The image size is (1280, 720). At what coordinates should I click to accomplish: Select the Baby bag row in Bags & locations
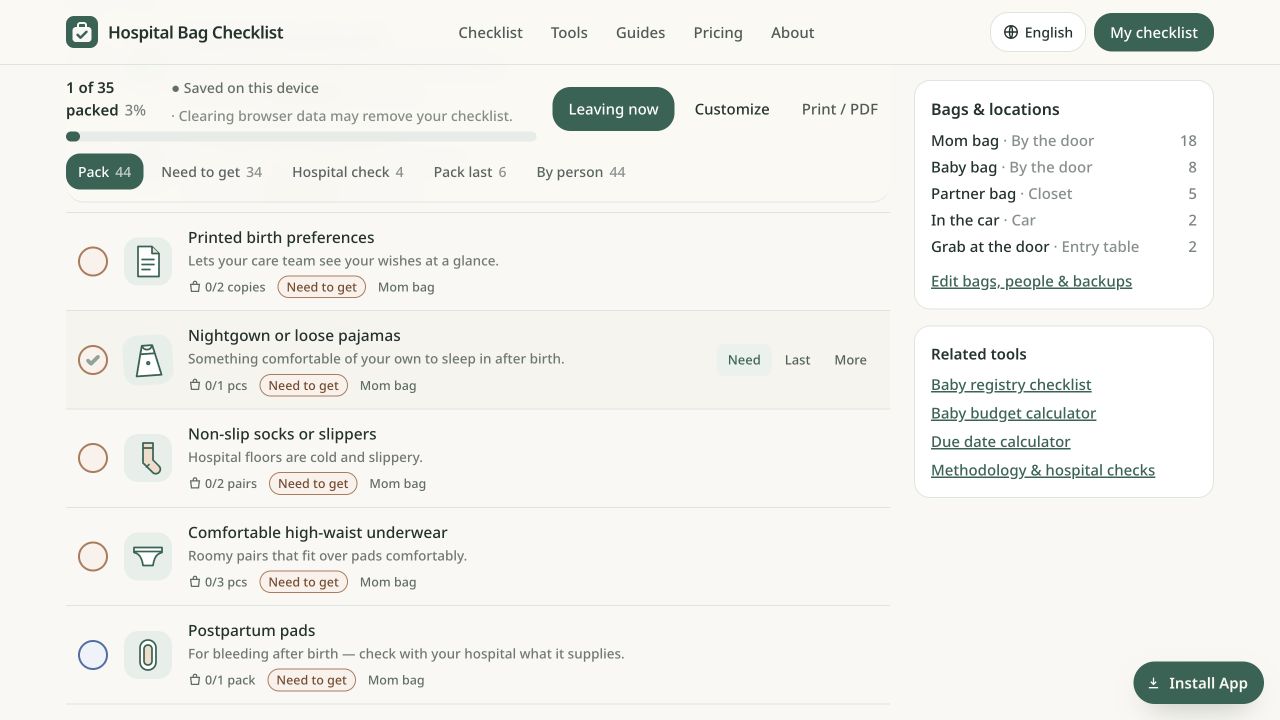(1064, 167)
